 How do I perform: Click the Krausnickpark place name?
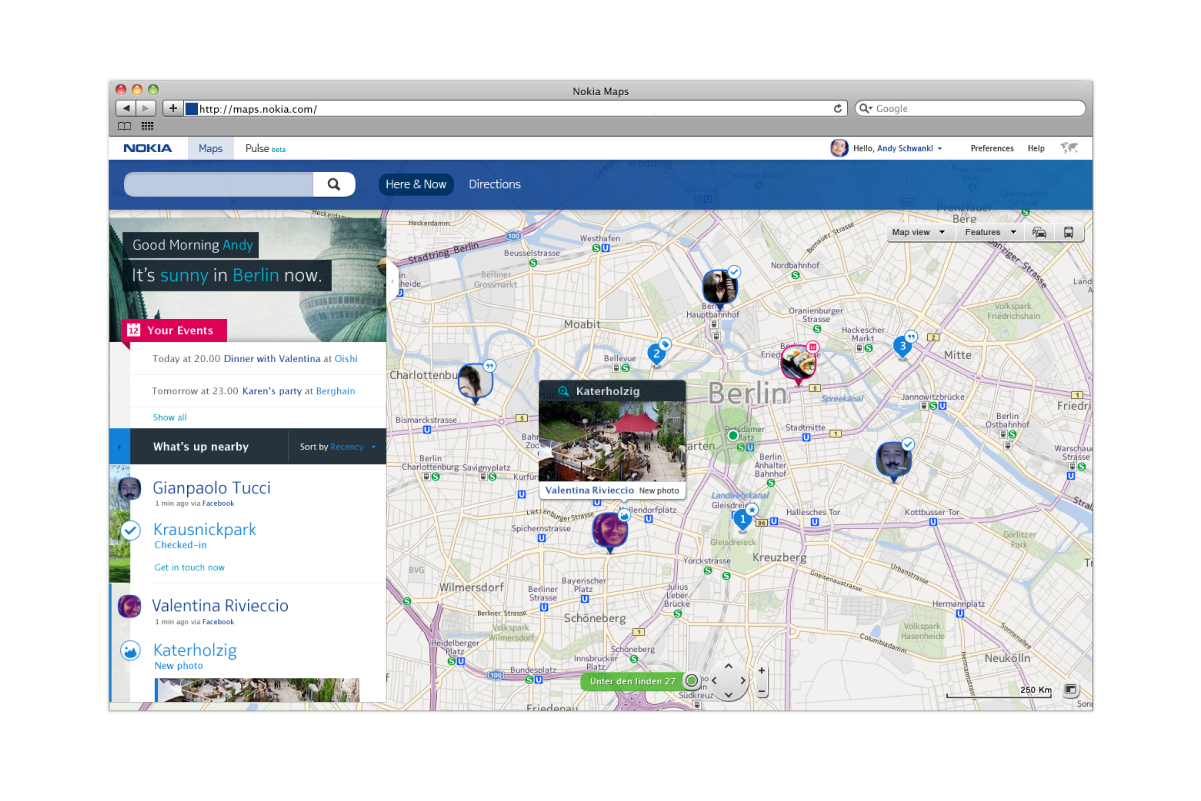tap(205, 529)
